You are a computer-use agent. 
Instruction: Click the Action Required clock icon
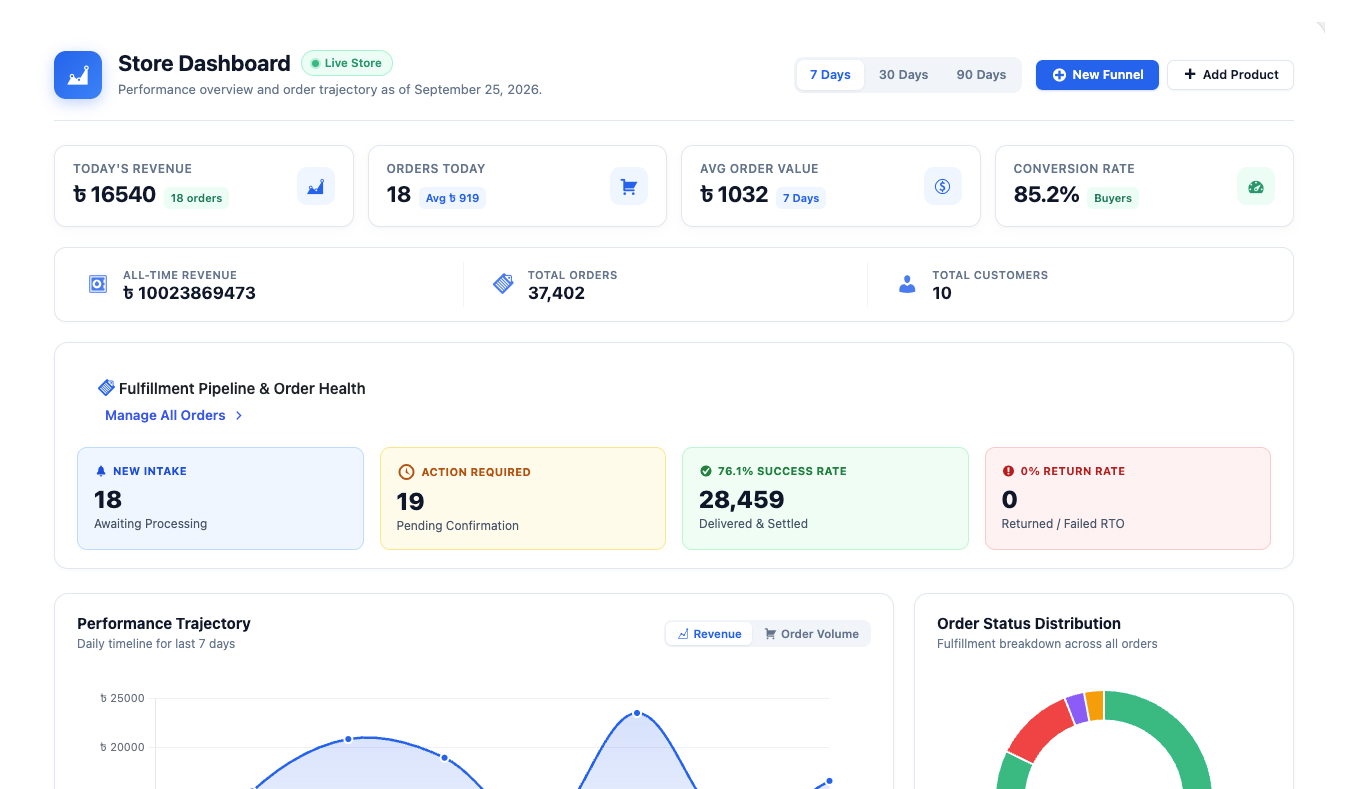406,472
